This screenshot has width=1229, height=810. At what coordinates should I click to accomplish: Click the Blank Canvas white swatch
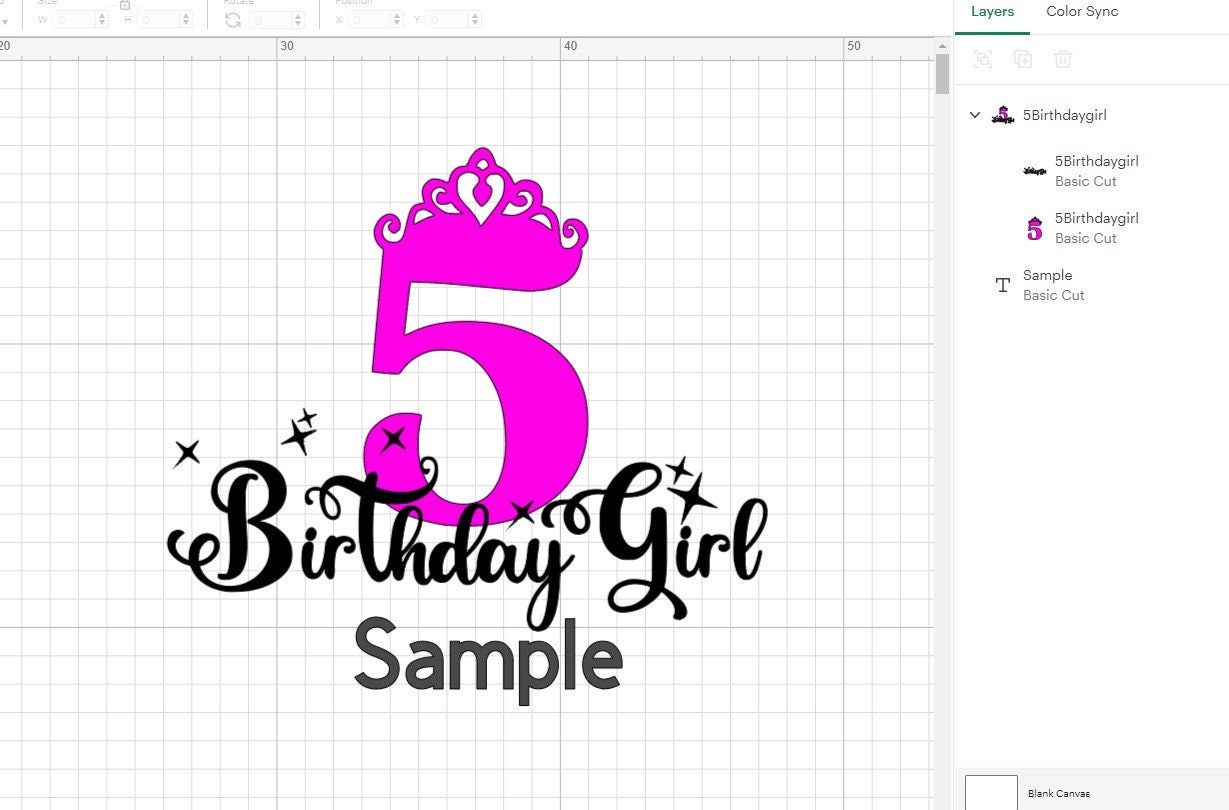[991, 792]
